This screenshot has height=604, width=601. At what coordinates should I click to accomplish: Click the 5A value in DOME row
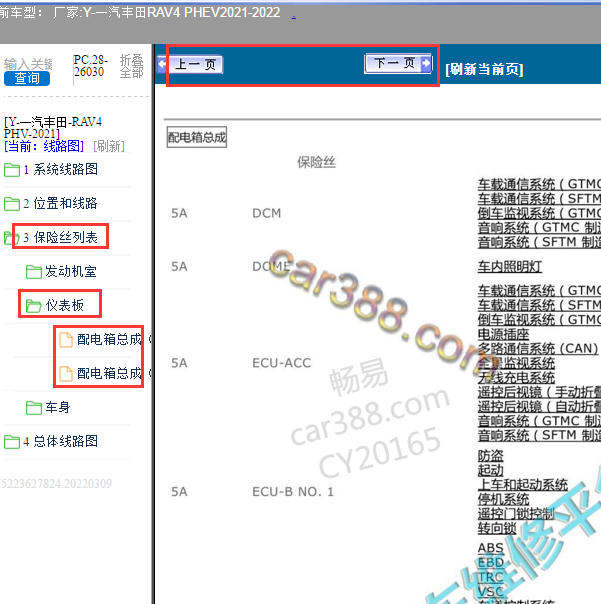179,266
